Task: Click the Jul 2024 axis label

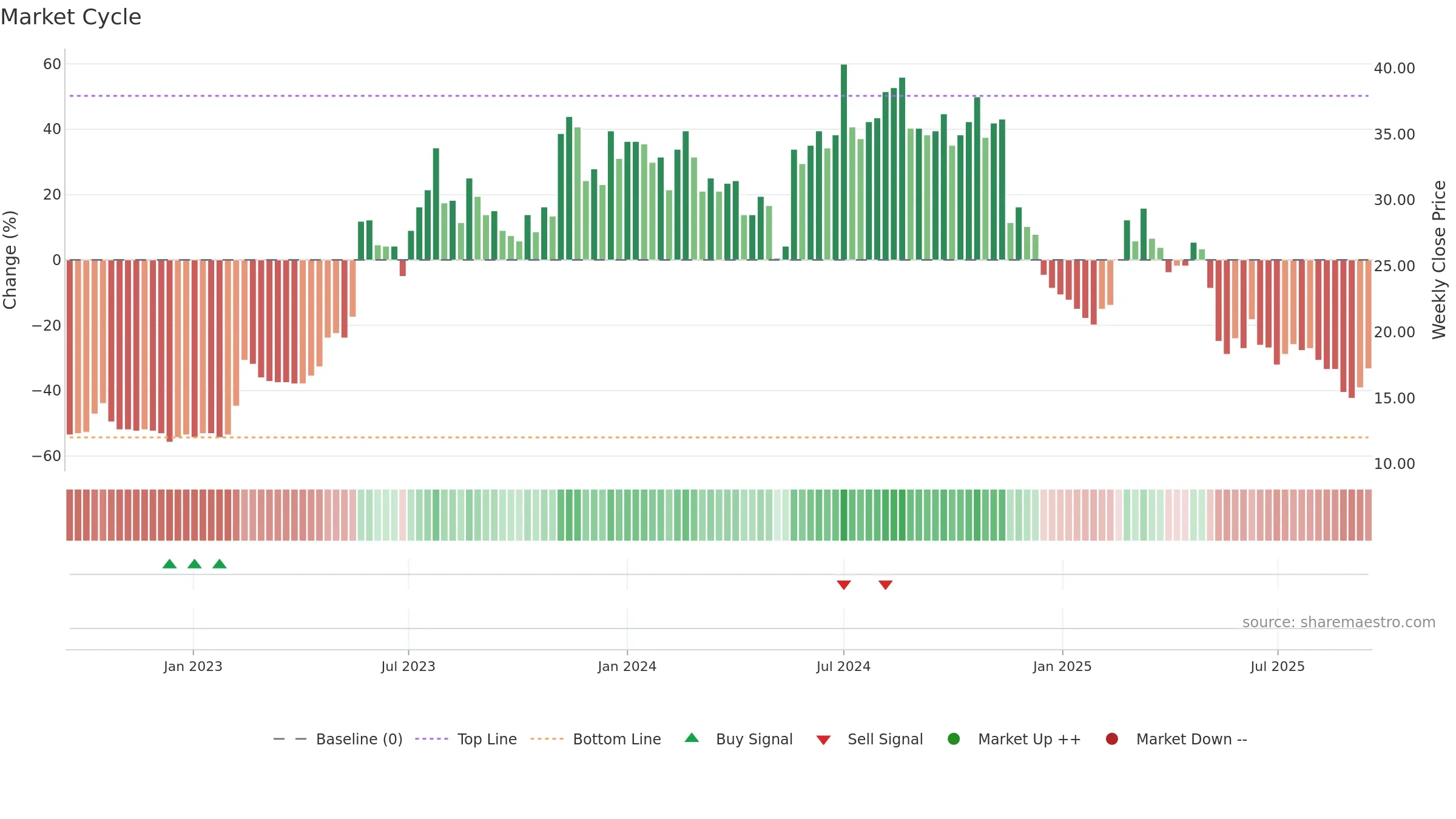Action: tap(844, 666)
